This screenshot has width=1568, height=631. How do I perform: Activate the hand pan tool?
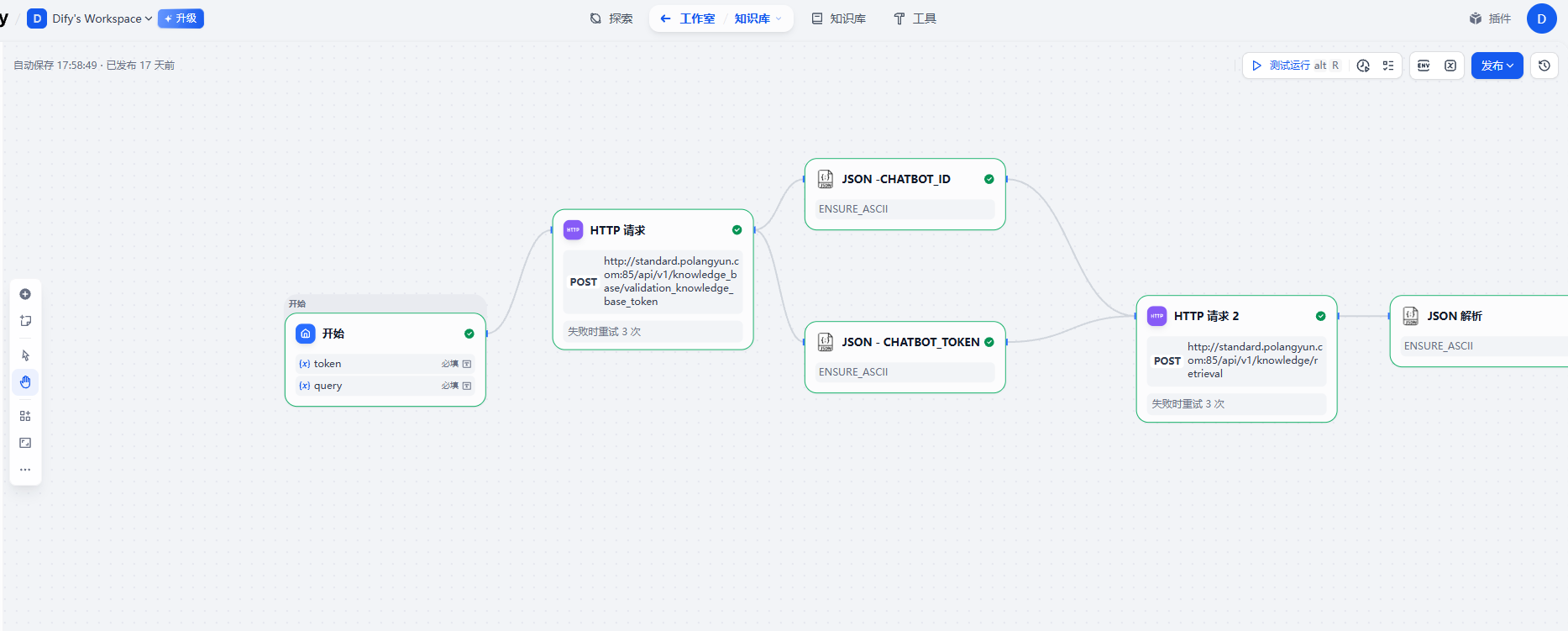[x=25, y=382]
